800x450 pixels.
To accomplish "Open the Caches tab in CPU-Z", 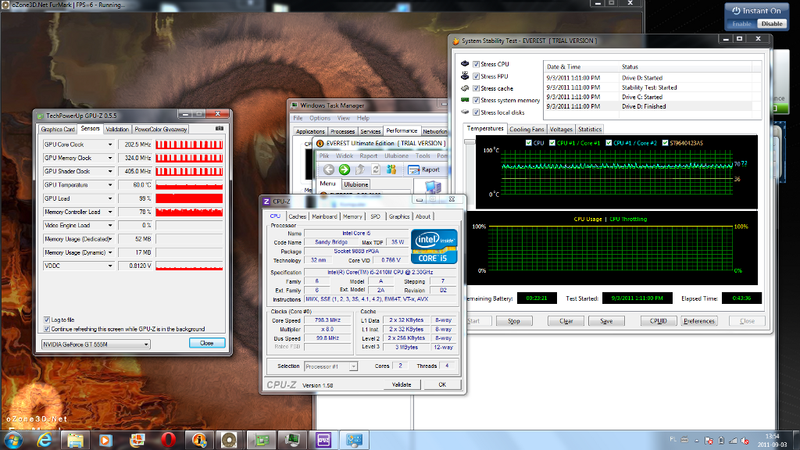I will click(297, 217).
